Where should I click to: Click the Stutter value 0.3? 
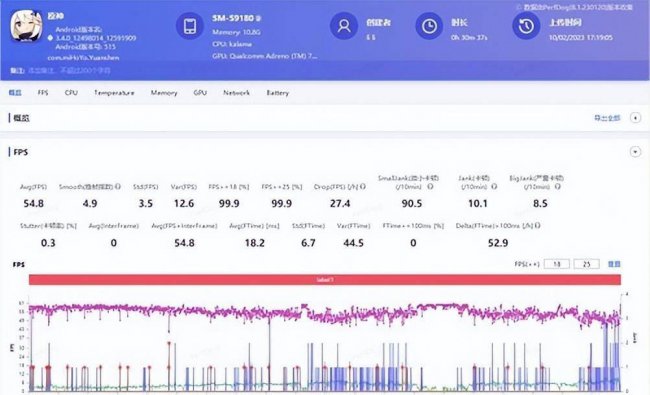(x=48, y=243)
